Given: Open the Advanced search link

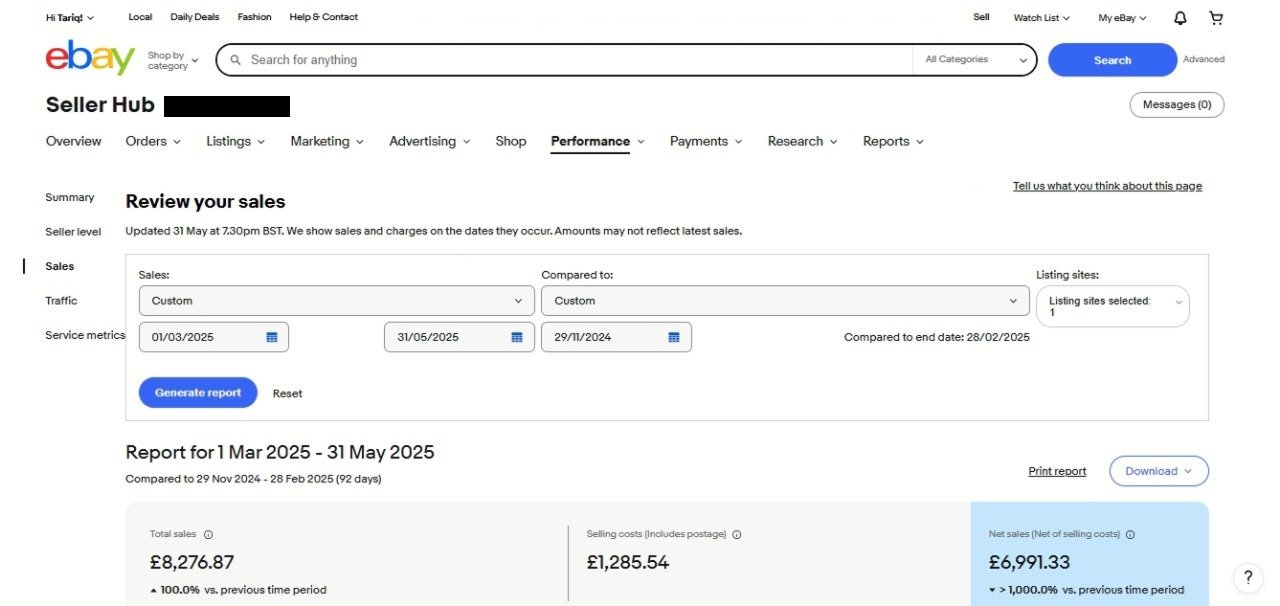Looking at the screenshot, I should (x=1204, y=59).
